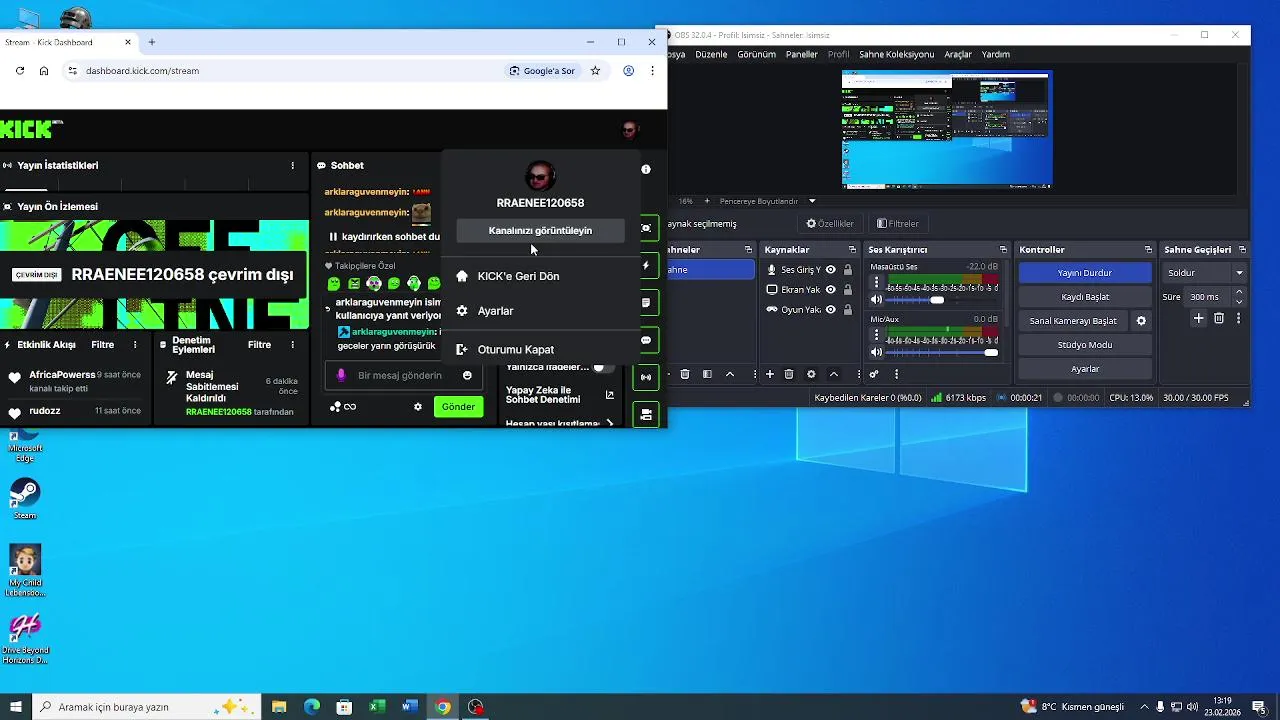1280x720 pixels.
Task: Open emoji picker in Kick message box
Action: tap(467, 376)
